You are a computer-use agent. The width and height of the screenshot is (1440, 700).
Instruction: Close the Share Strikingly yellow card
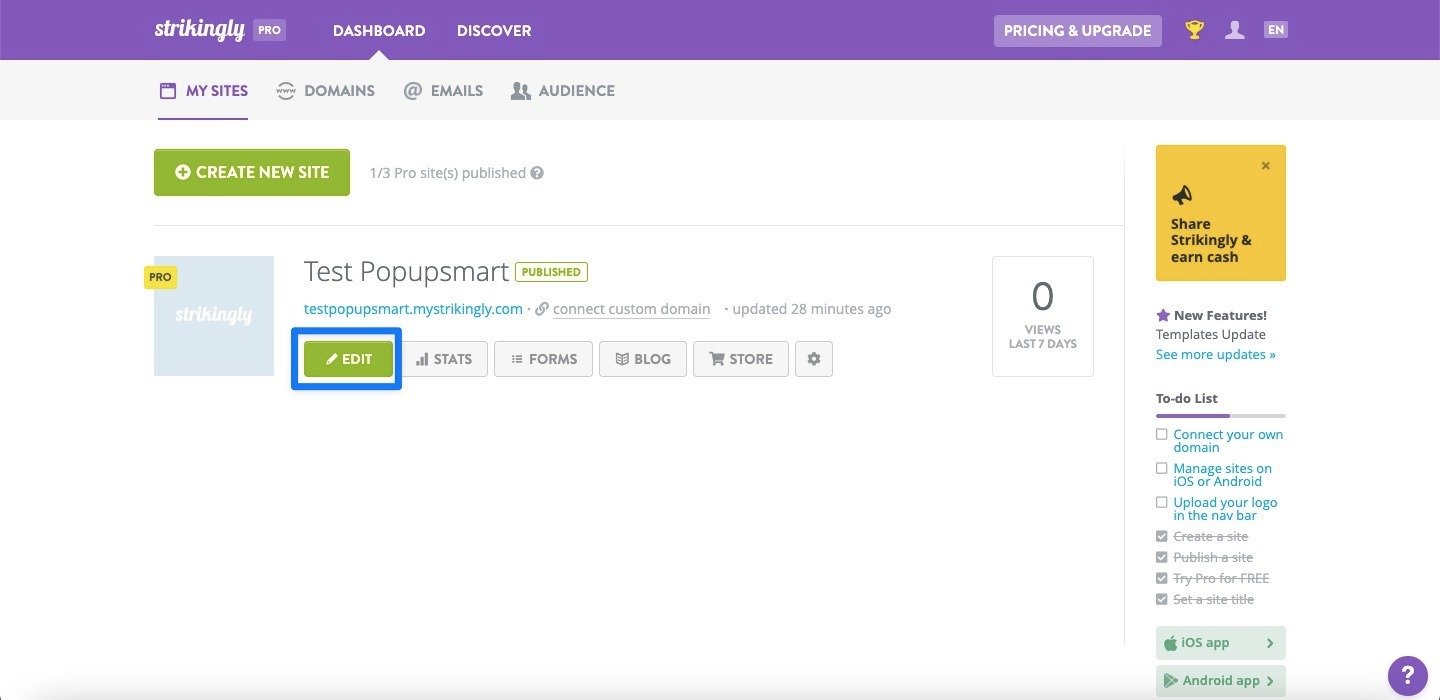1266,166
